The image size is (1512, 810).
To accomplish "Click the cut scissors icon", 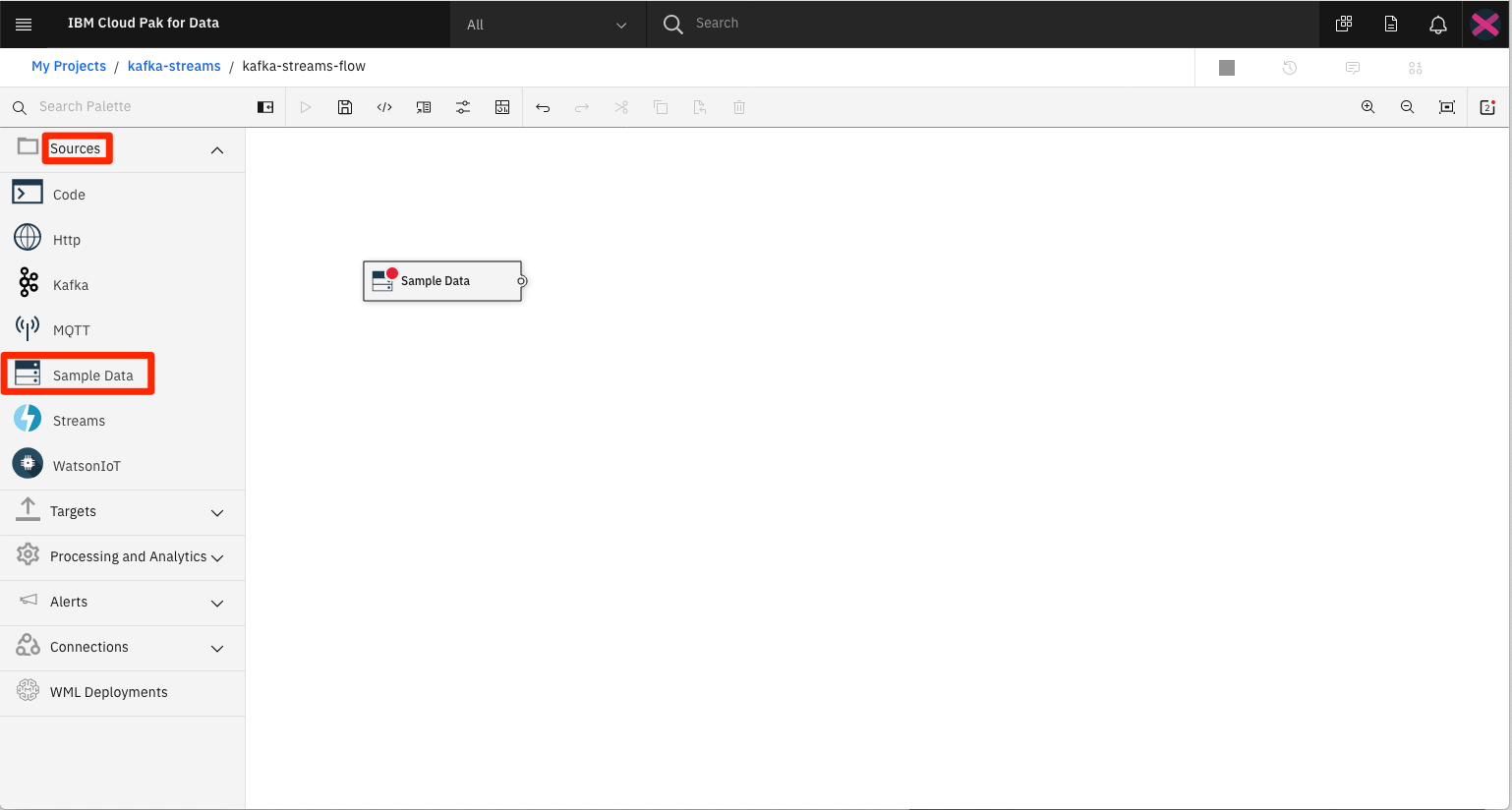I will [621, 107].
